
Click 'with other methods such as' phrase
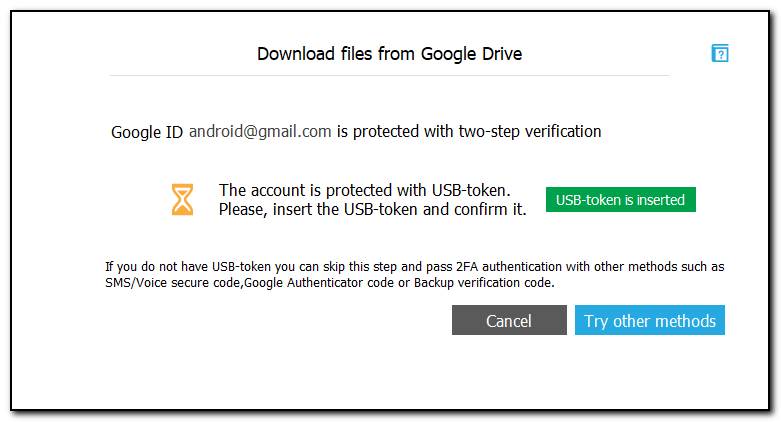click(x=646, y=267)
